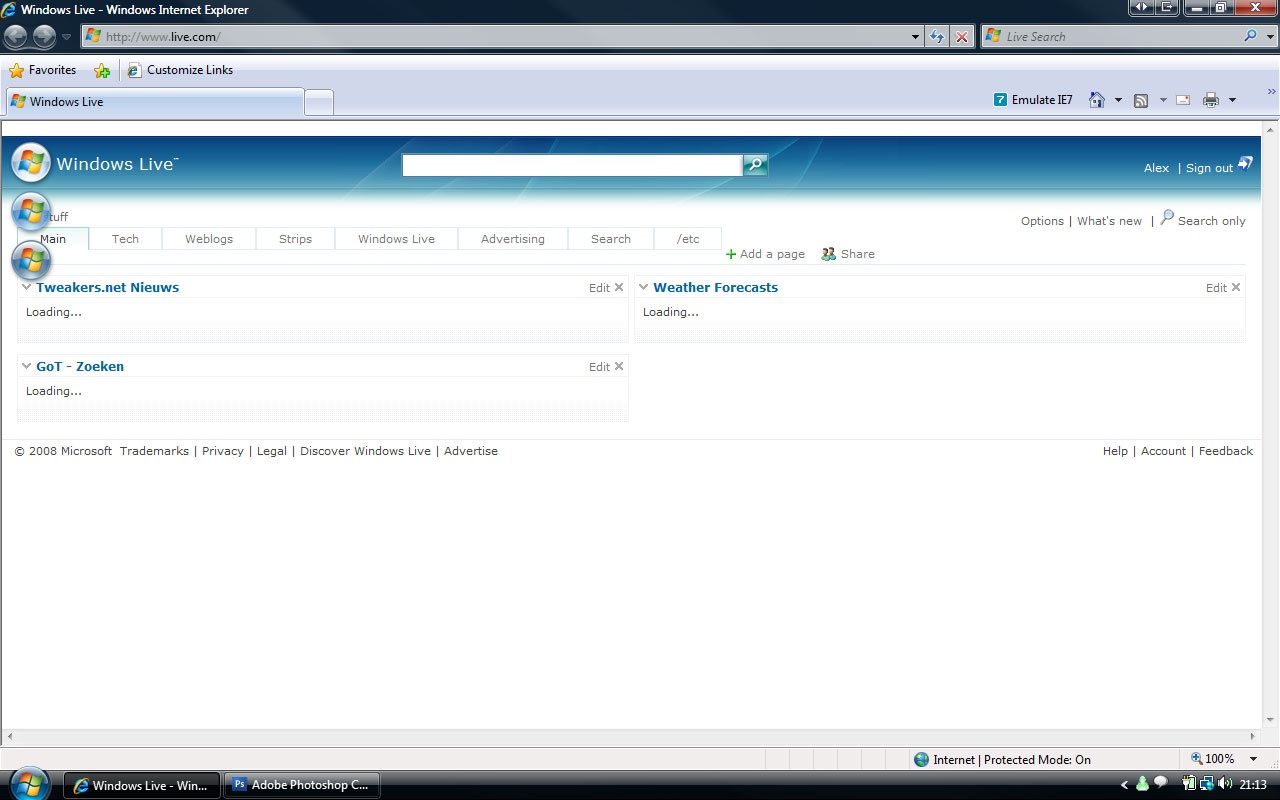Click the browser Forward button

point(44,37)
